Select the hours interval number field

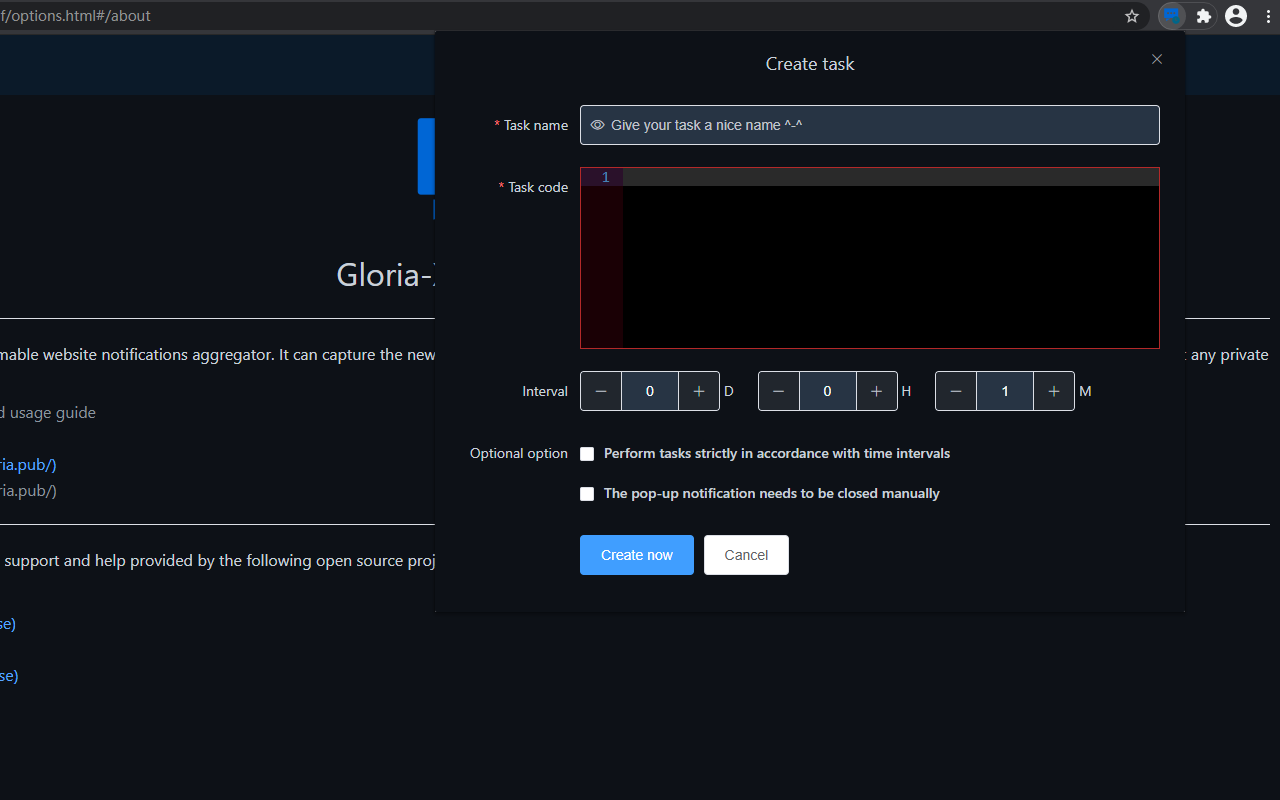(828, 391)
